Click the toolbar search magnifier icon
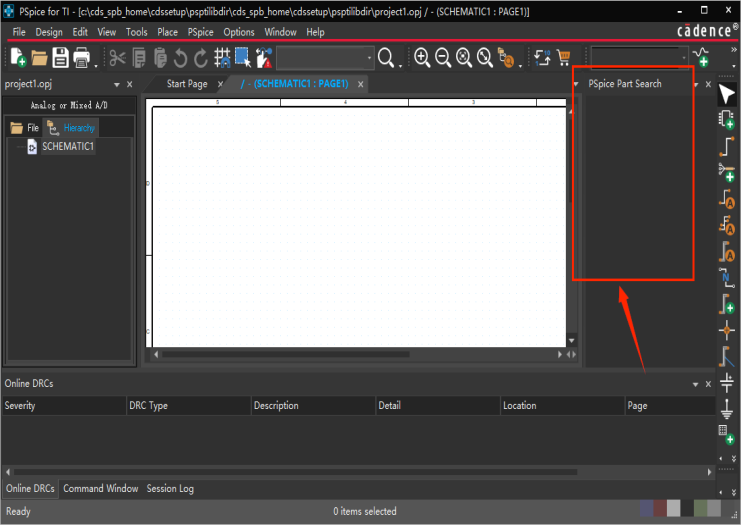Screen dimensions: 741x525 point(386,58)
